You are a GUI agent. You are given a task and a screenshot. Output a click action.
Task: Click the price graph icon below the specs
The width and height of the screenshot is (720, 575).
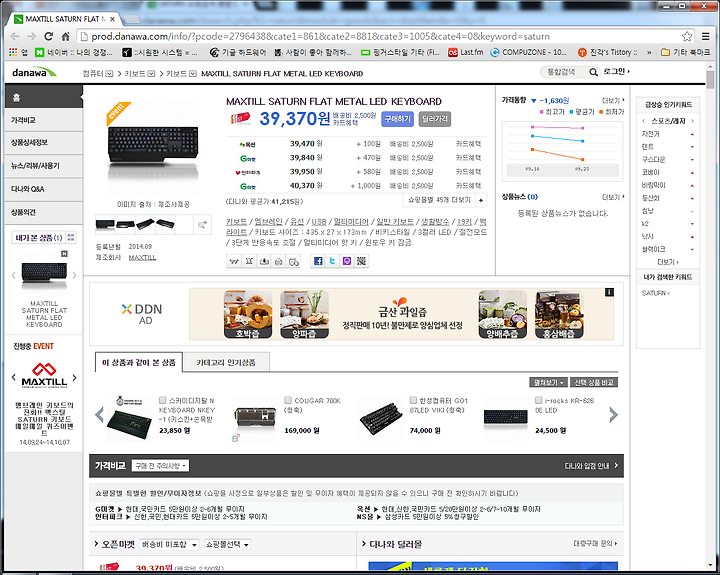pos(234,261)
